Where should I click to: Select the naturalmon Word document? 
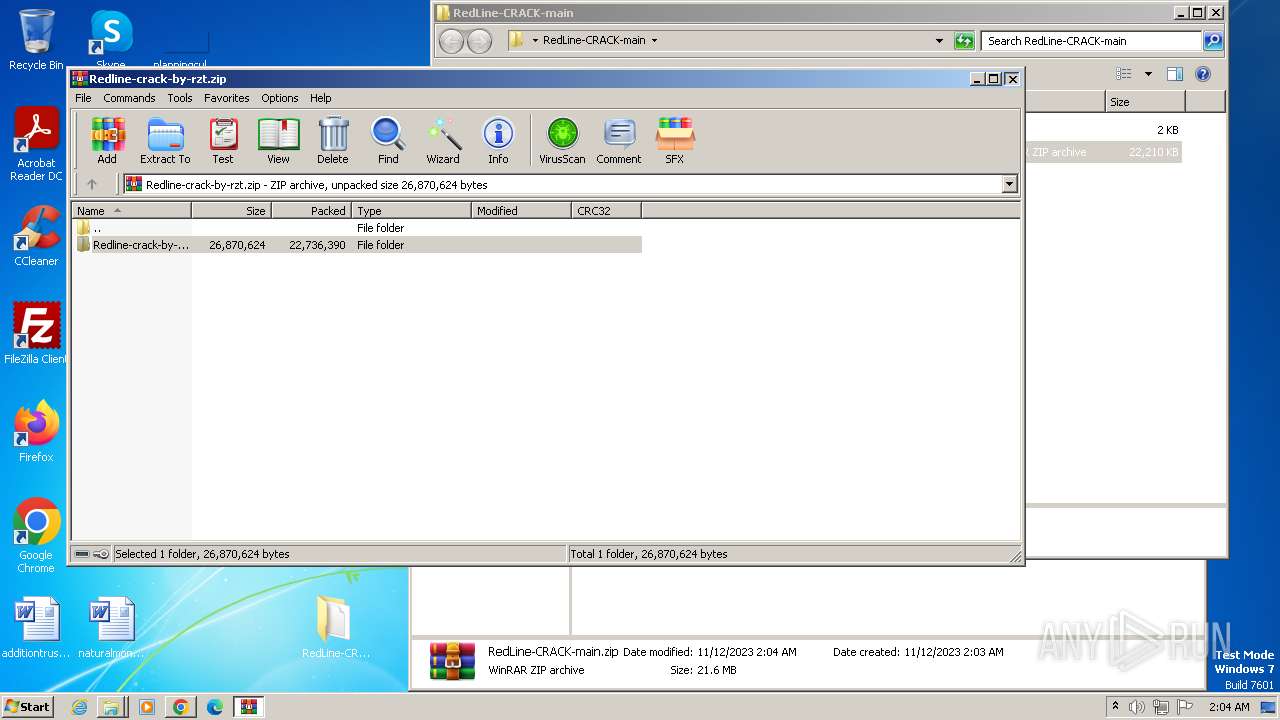pos(111,628)
